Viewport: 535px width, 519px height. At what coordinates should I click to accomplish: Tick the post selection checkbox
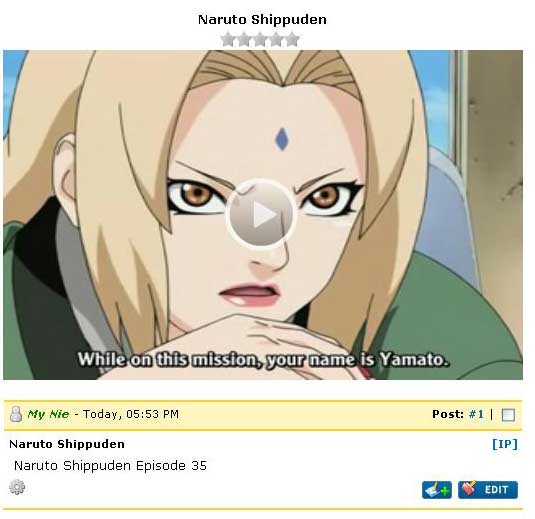[508, 415]
